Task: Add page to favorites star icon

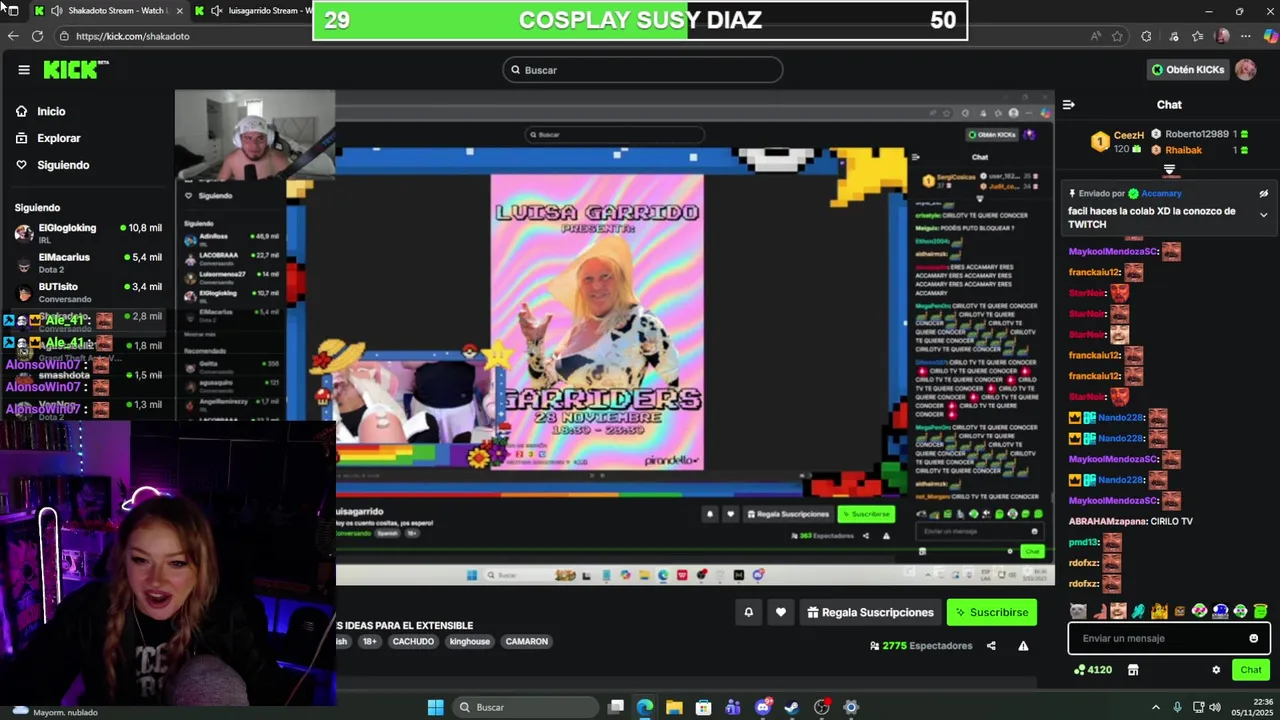Action: 1118,36
